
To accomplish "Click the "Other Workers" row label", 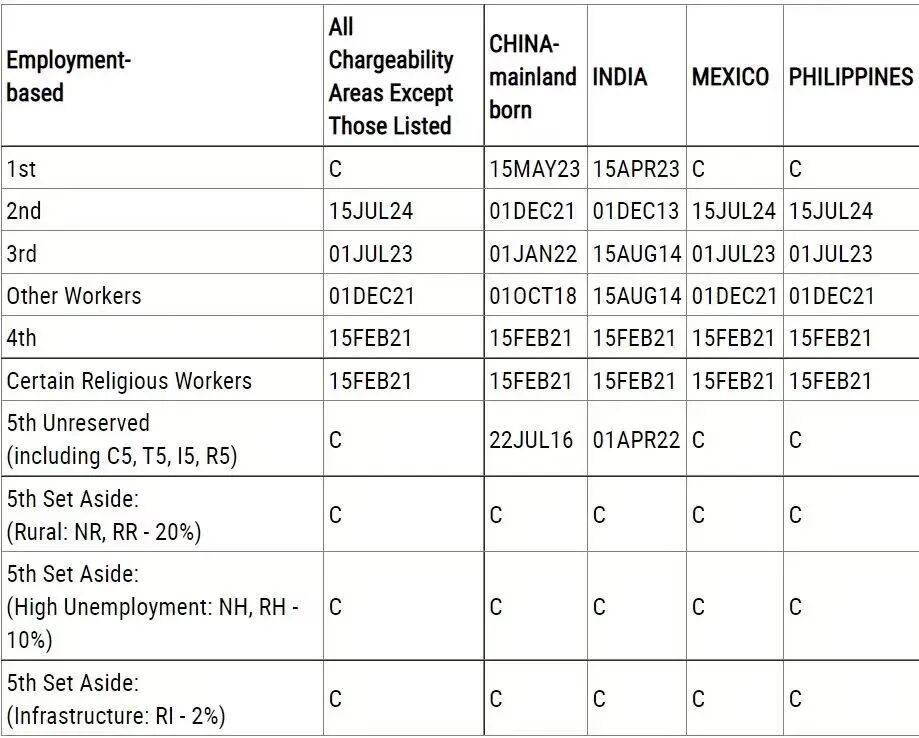I will (74, 296).
